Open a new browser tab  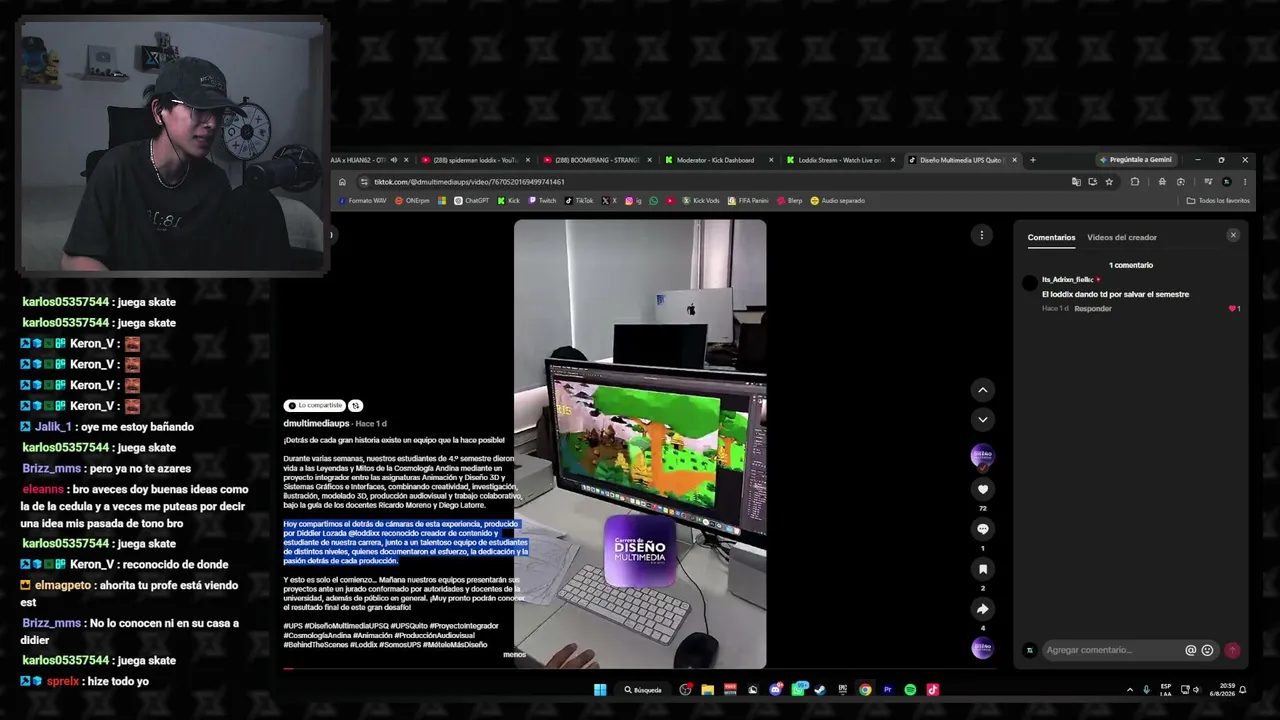tap(1033, 160)
